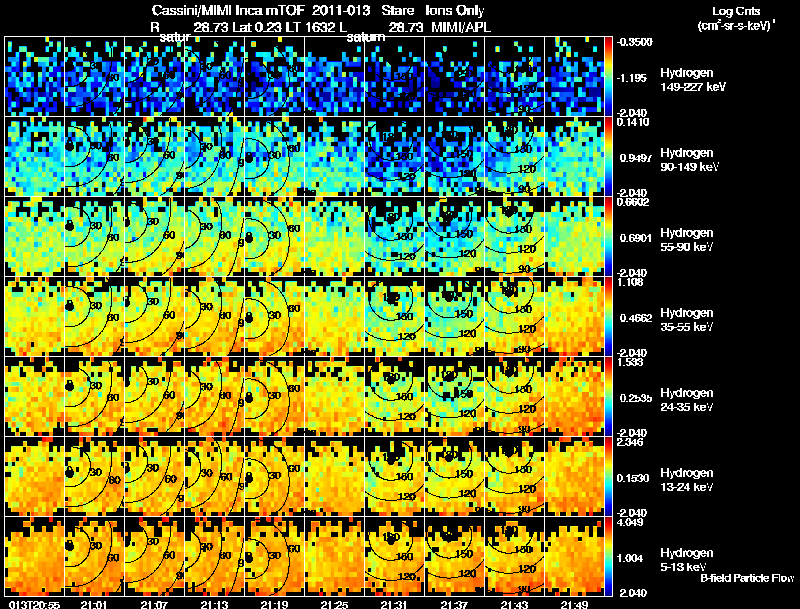Screen dimensions: 800x609
Task: Click the B-field Particle Flow caption
Action: coord(747,578)
